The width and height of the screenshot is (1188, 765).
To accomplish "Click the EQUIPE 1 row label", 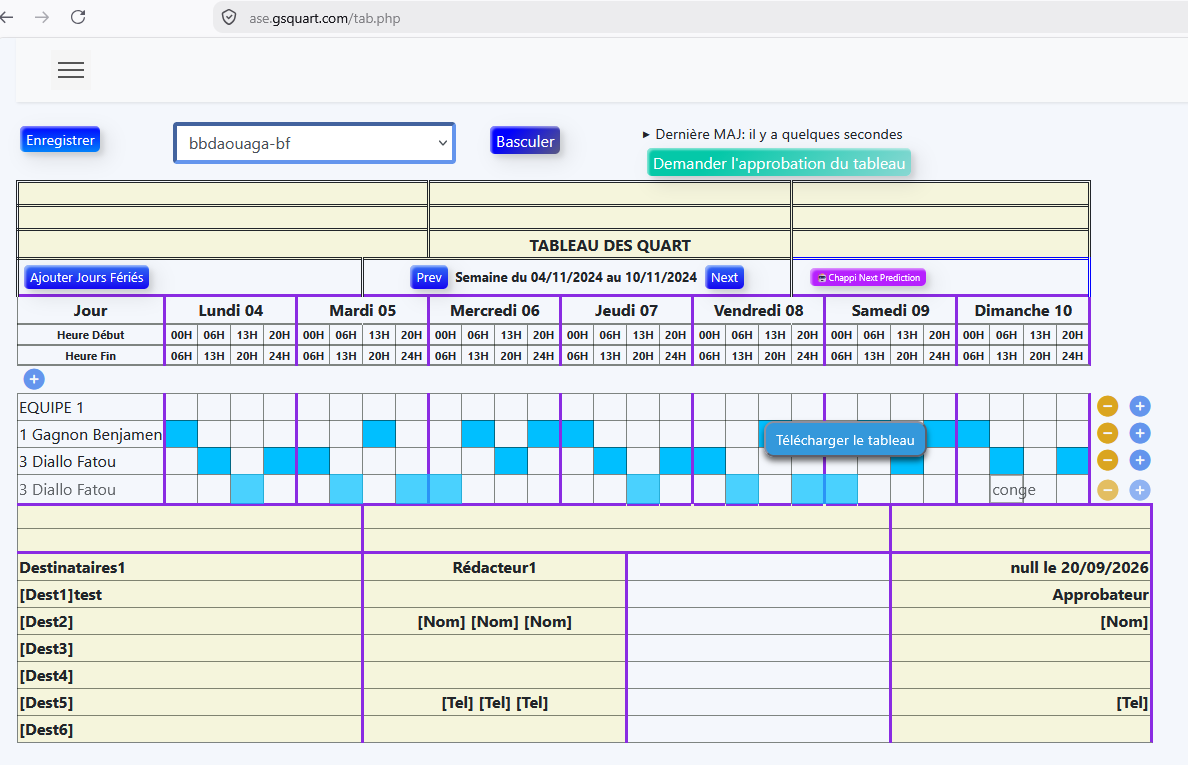I will point(52,407).
